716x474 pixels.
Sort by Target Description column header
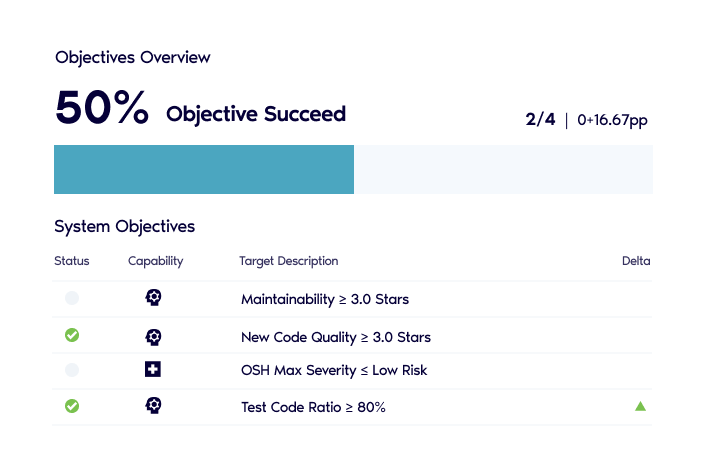(x=289, y=261)
